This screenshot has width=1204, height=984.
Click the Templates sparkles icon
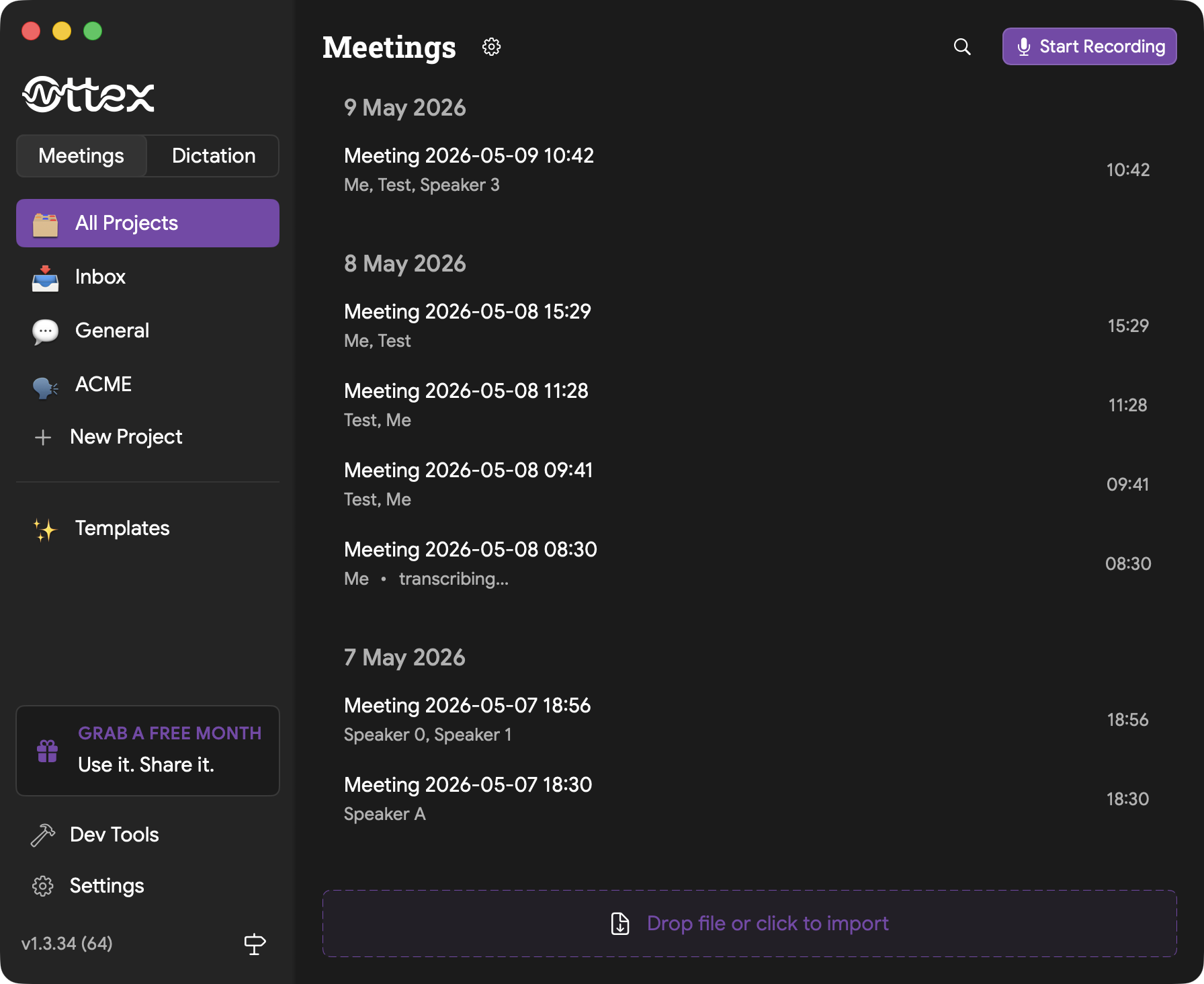(45, 530)
